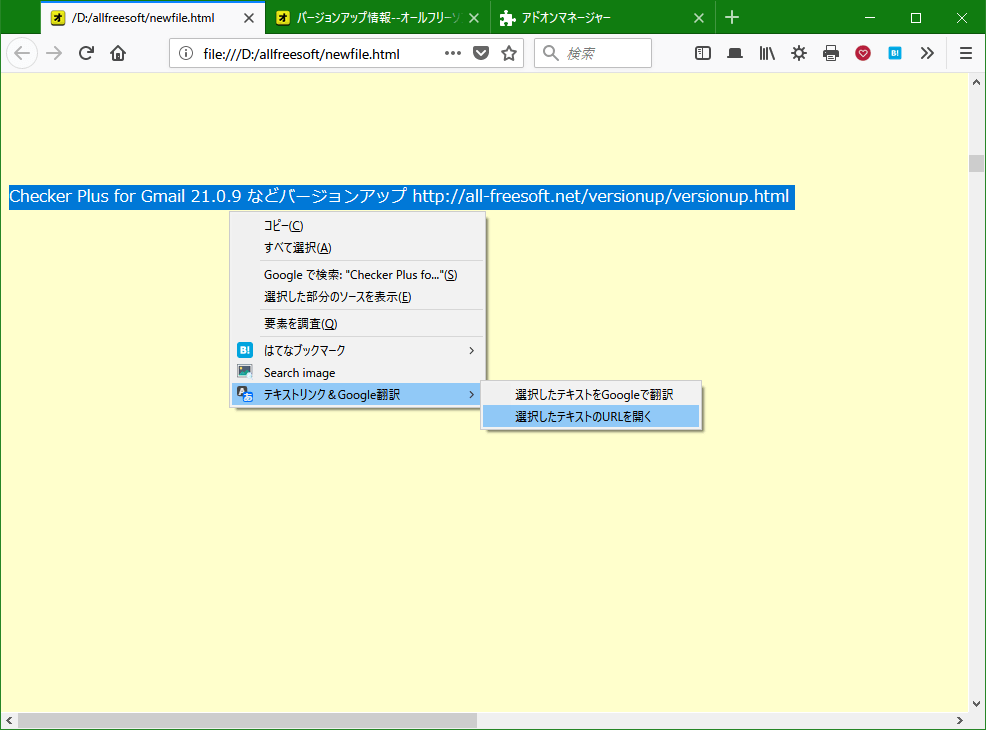Image resolution: width=986 pixels, height=730 pixels.
Task: Select Google で検索 context menu entry
Action: click(358, 275)
